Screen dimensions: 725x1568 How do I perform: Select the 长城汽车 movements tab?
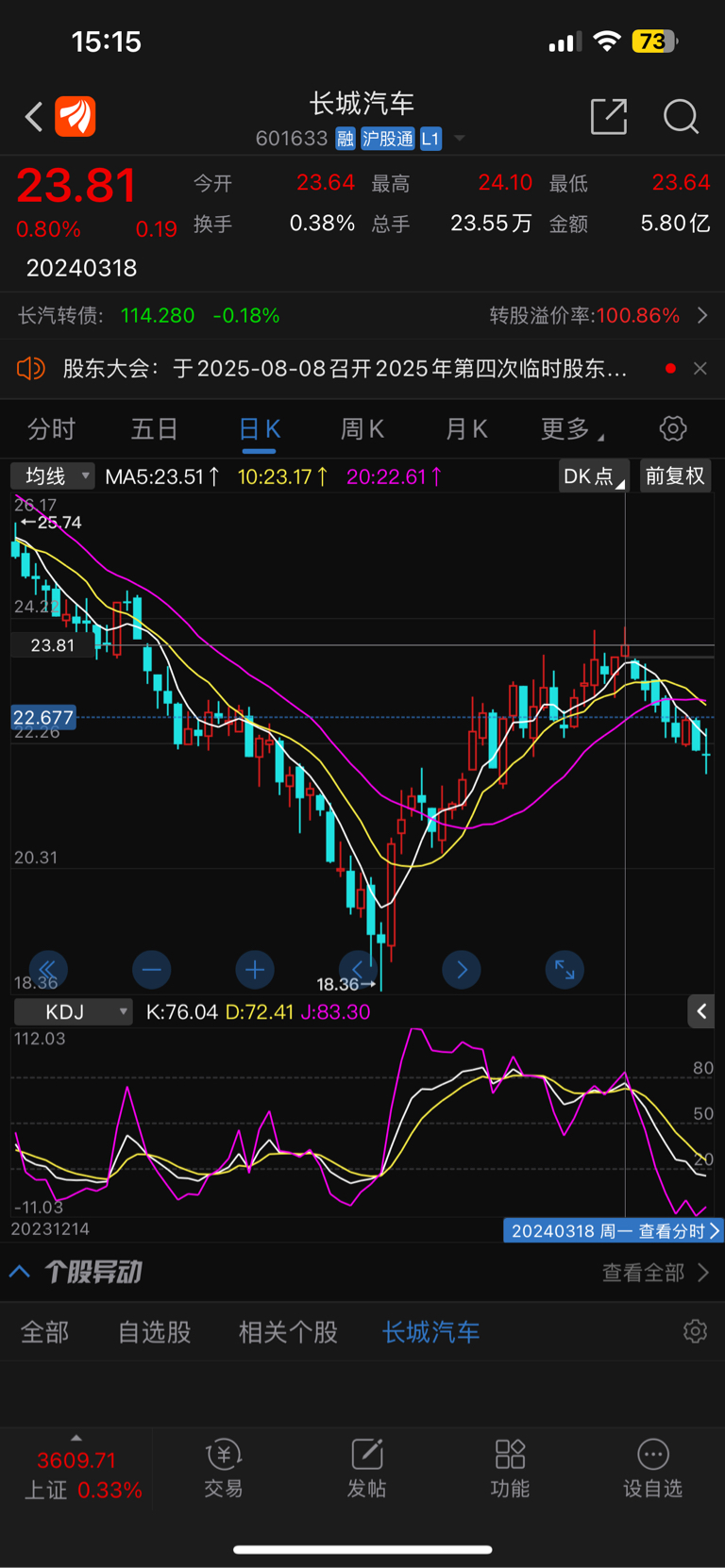(431, 1332)
